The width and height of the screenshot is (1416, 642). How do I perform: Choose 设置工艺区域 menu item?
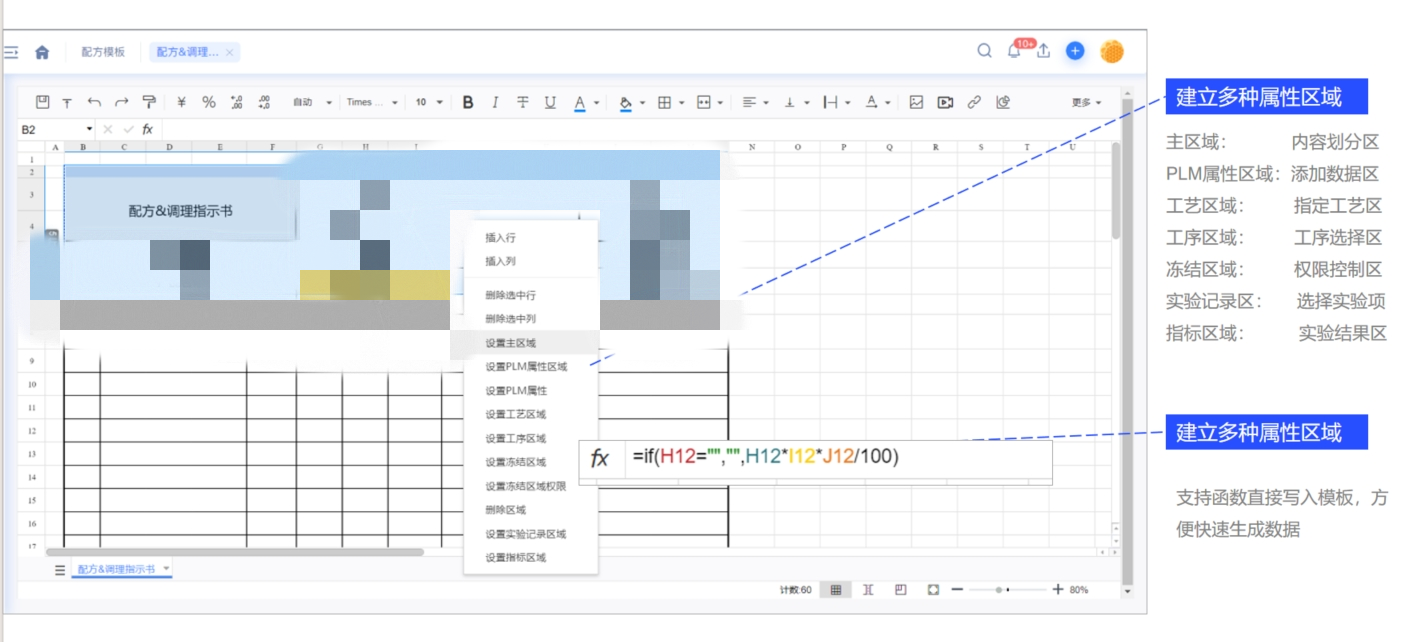515,414
